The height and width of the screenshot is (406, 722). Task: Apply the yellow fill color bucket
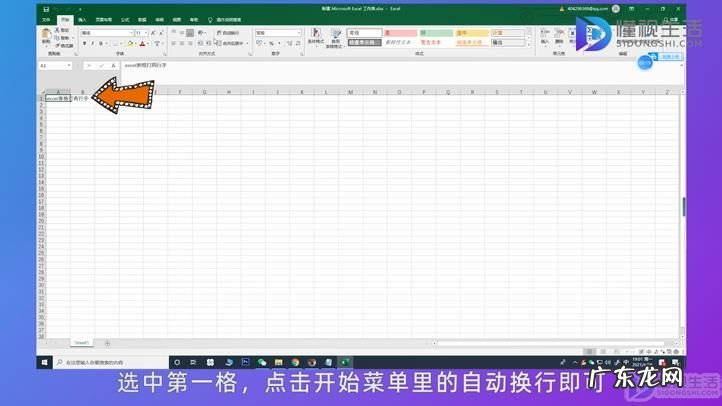(130, 43)
